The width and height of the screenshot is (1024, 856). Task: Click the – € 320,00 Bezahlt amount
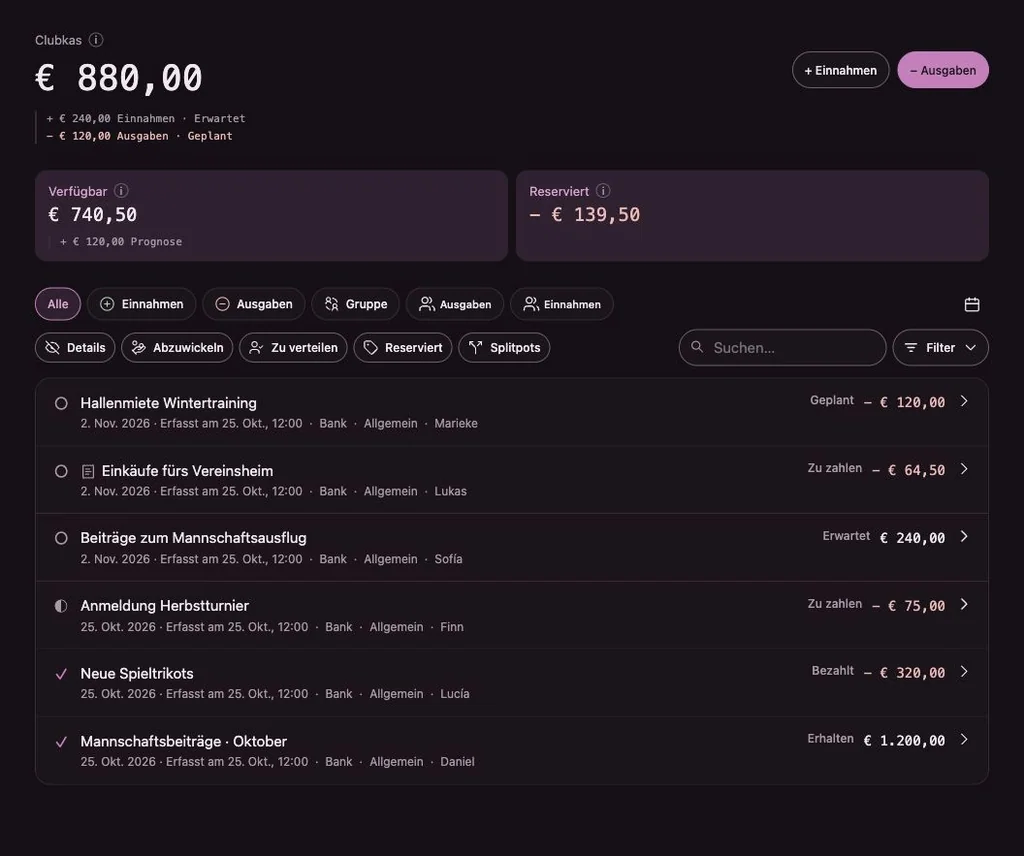pyautogui.click(x=904, y=673)
